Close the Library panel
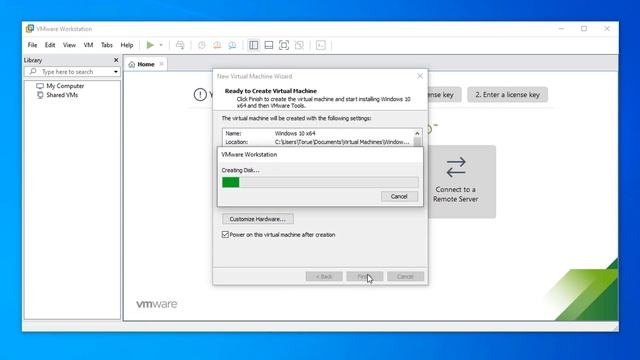This screenshot has width=640, height=360. point(116,60)
